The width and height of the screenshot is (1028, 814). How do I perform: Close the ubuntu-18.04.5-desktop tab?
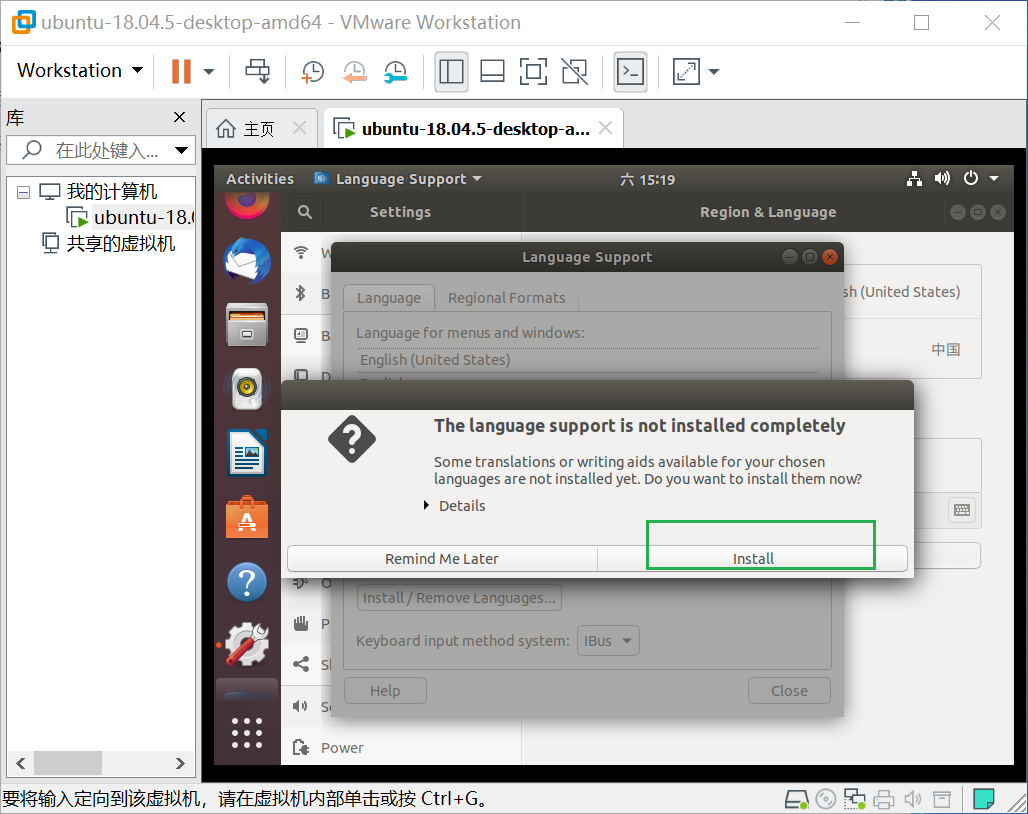(x=606, y=128)
